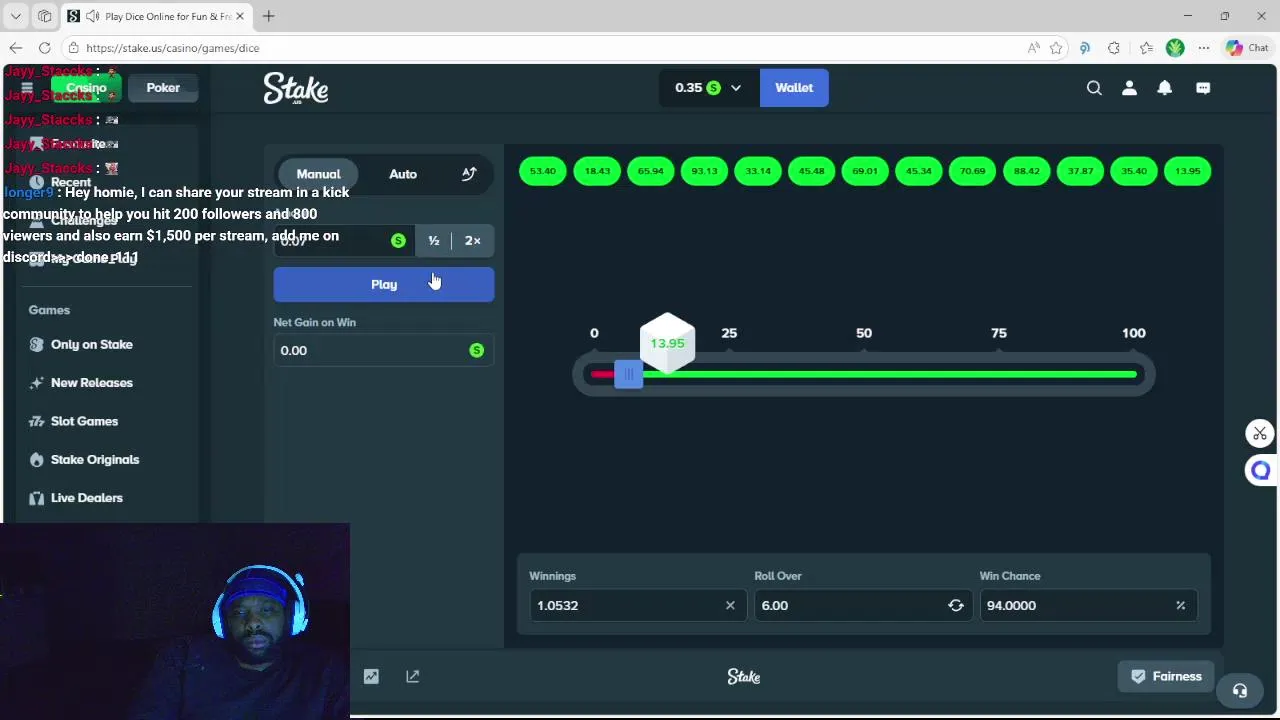The width and height of the screenshot is (1280, 720).
Task: Open past result 33.14
Action: (x=758, y=171)
